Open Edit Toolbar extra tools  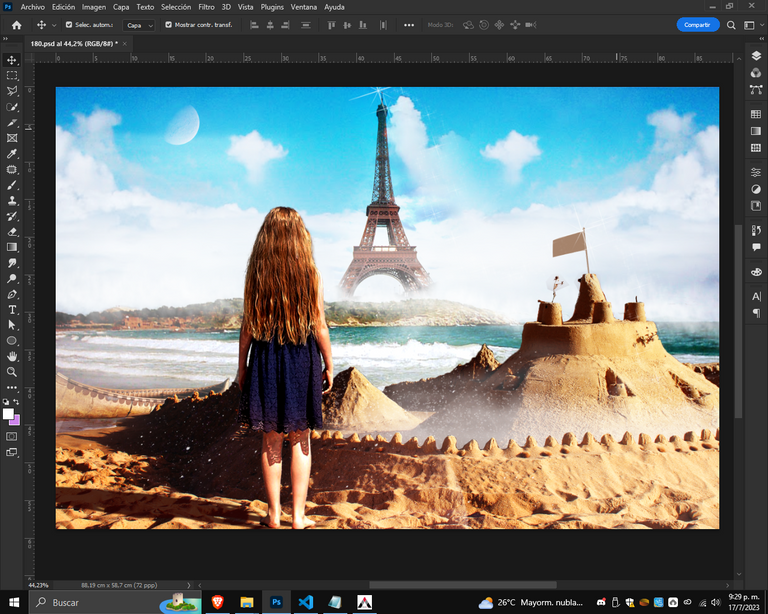tap(12, 388)
